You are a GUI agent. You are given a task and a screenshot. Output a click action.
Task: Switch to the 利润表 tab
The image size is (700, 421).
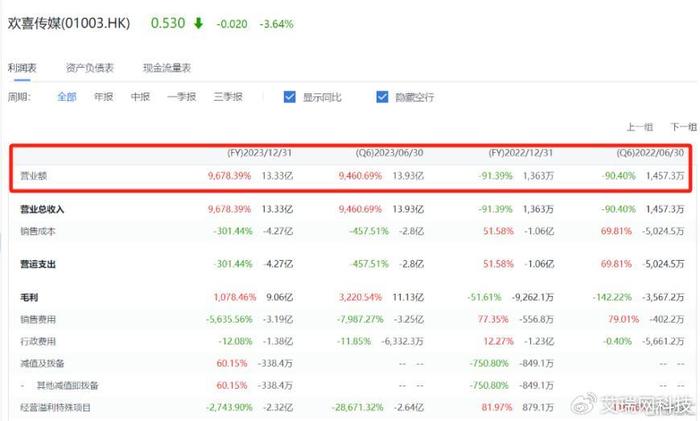coord(22,68)
